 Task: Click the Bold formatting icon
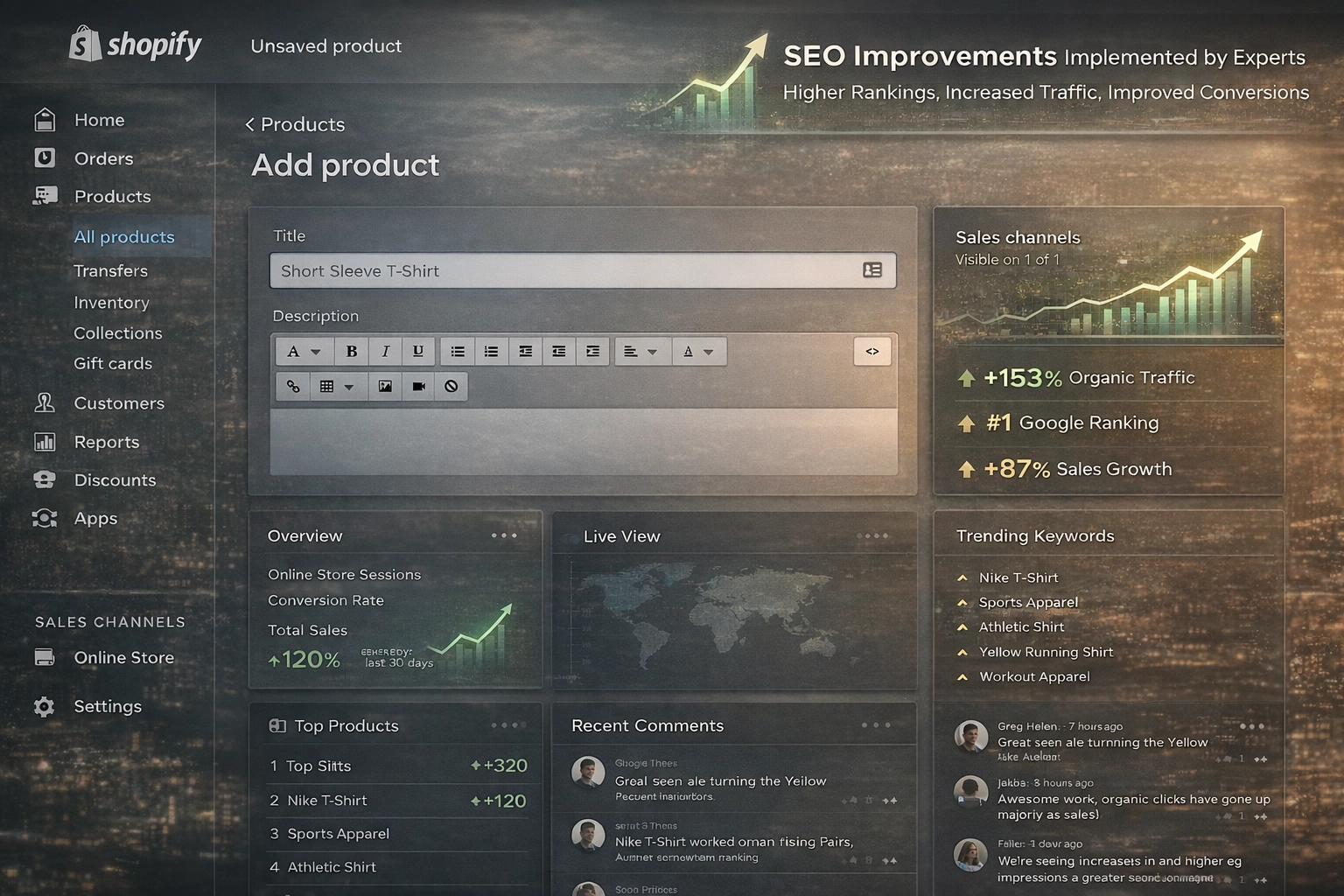(x=351, y=352)
